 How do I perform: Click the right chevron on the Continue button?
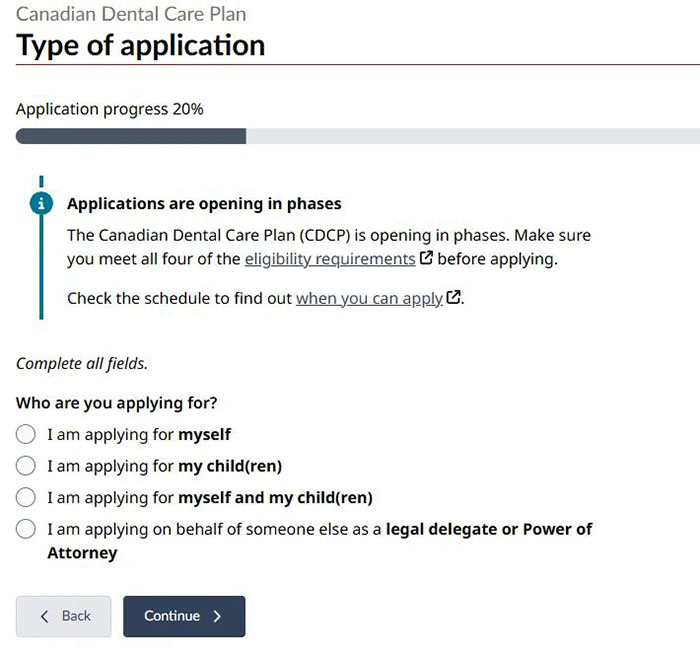pos(218,616)
